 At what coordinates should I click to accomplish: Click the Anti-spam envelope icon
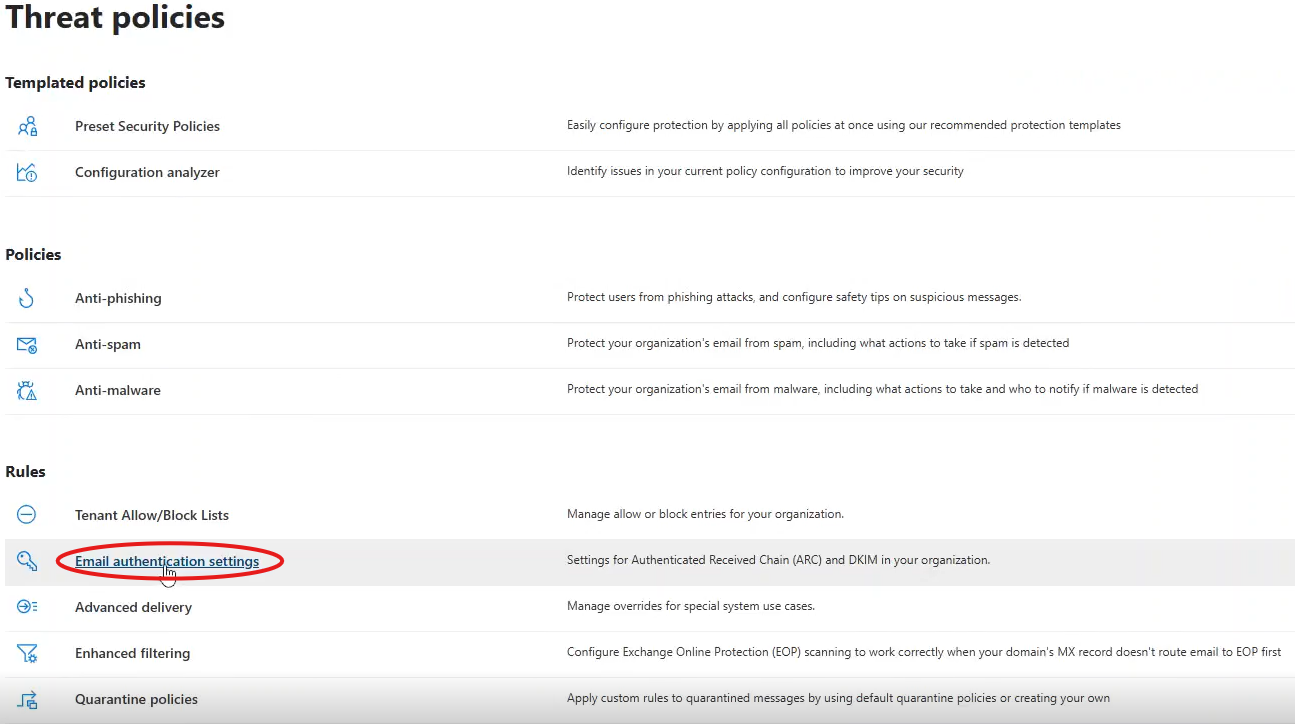coord(27,344)
